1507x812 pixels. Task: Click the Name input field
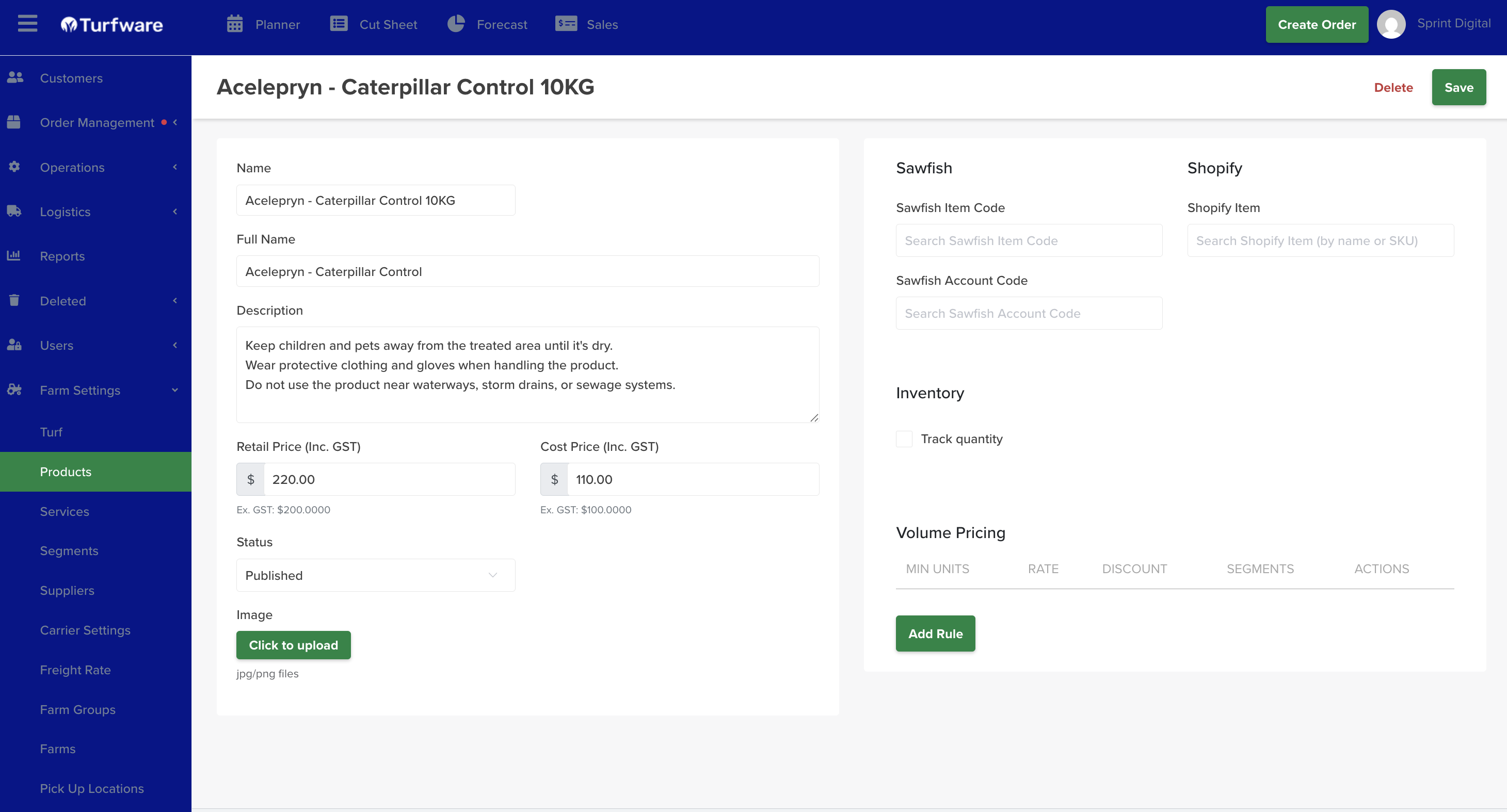click(x=376, y=201)
